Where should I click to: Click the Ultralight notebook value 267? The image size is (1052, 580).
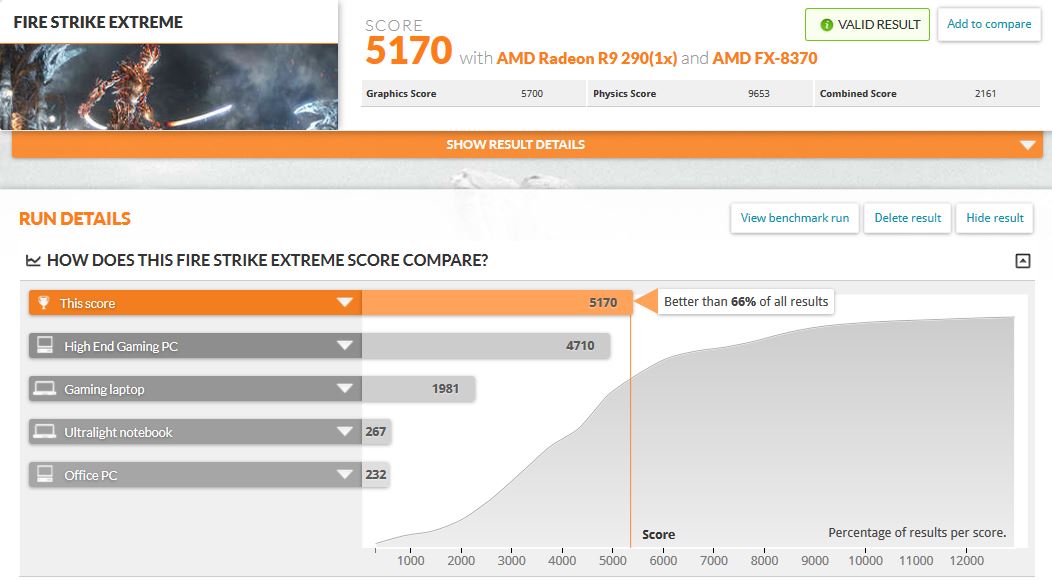point(376,432)
